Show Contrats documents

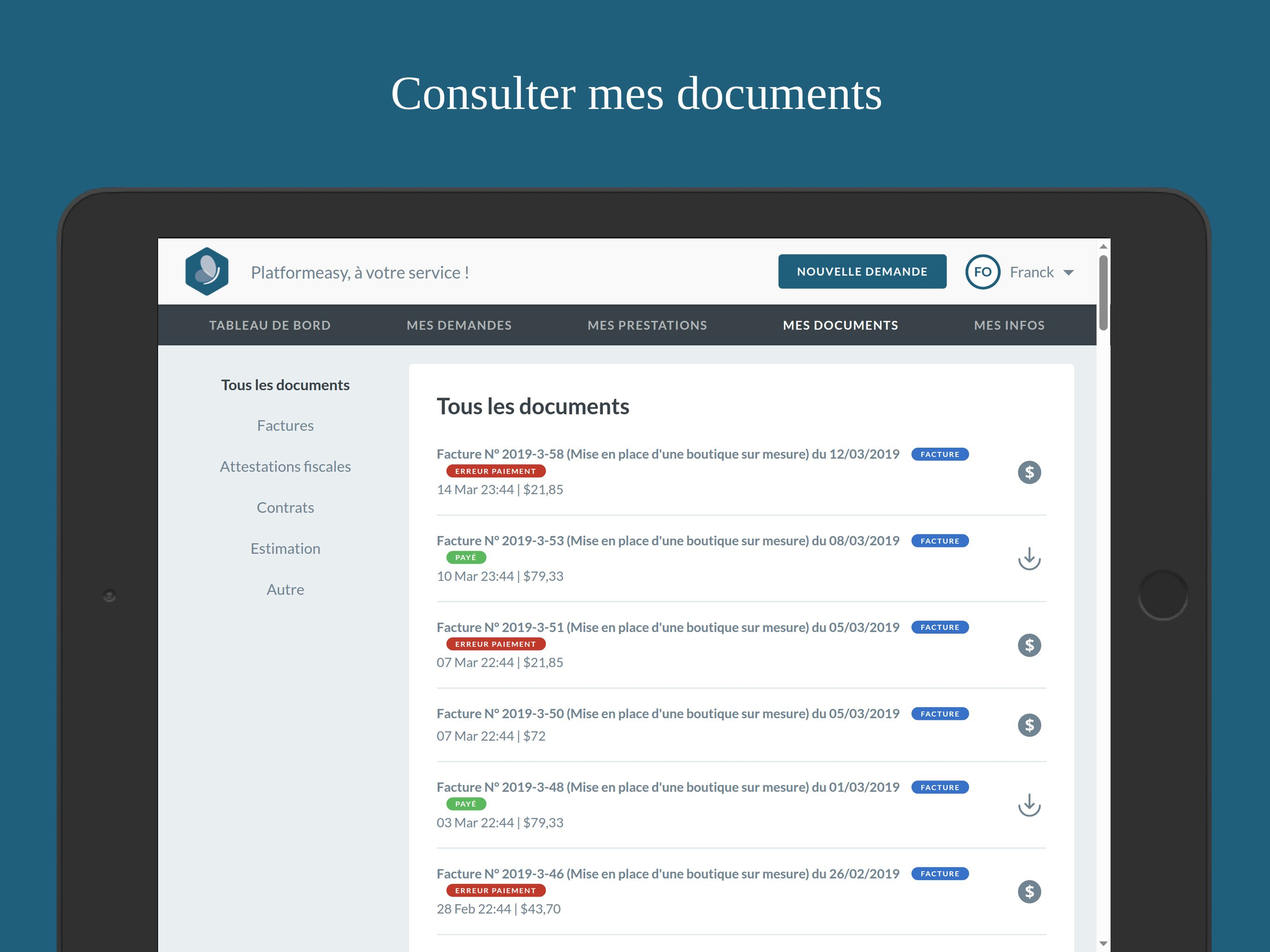click(x=285, y=508)
